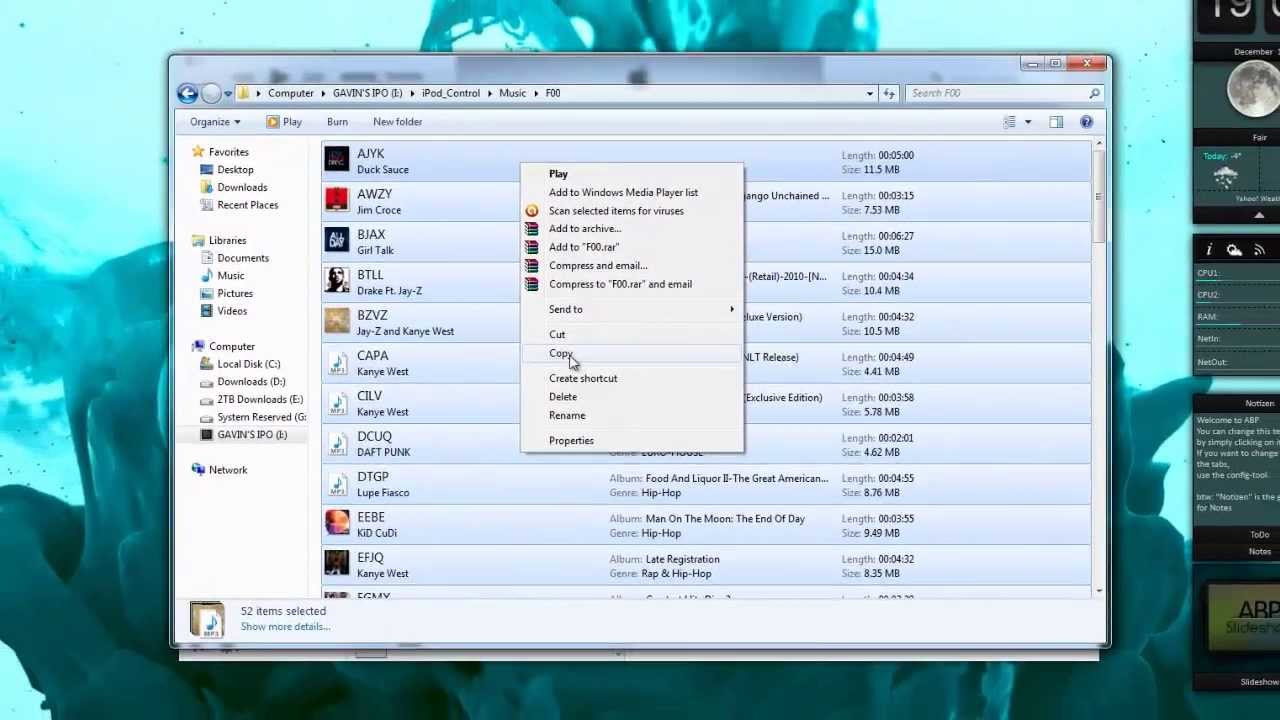
Task: Click the BTLL Drake ft. Jay-Z icon
Action: point(337,281)
